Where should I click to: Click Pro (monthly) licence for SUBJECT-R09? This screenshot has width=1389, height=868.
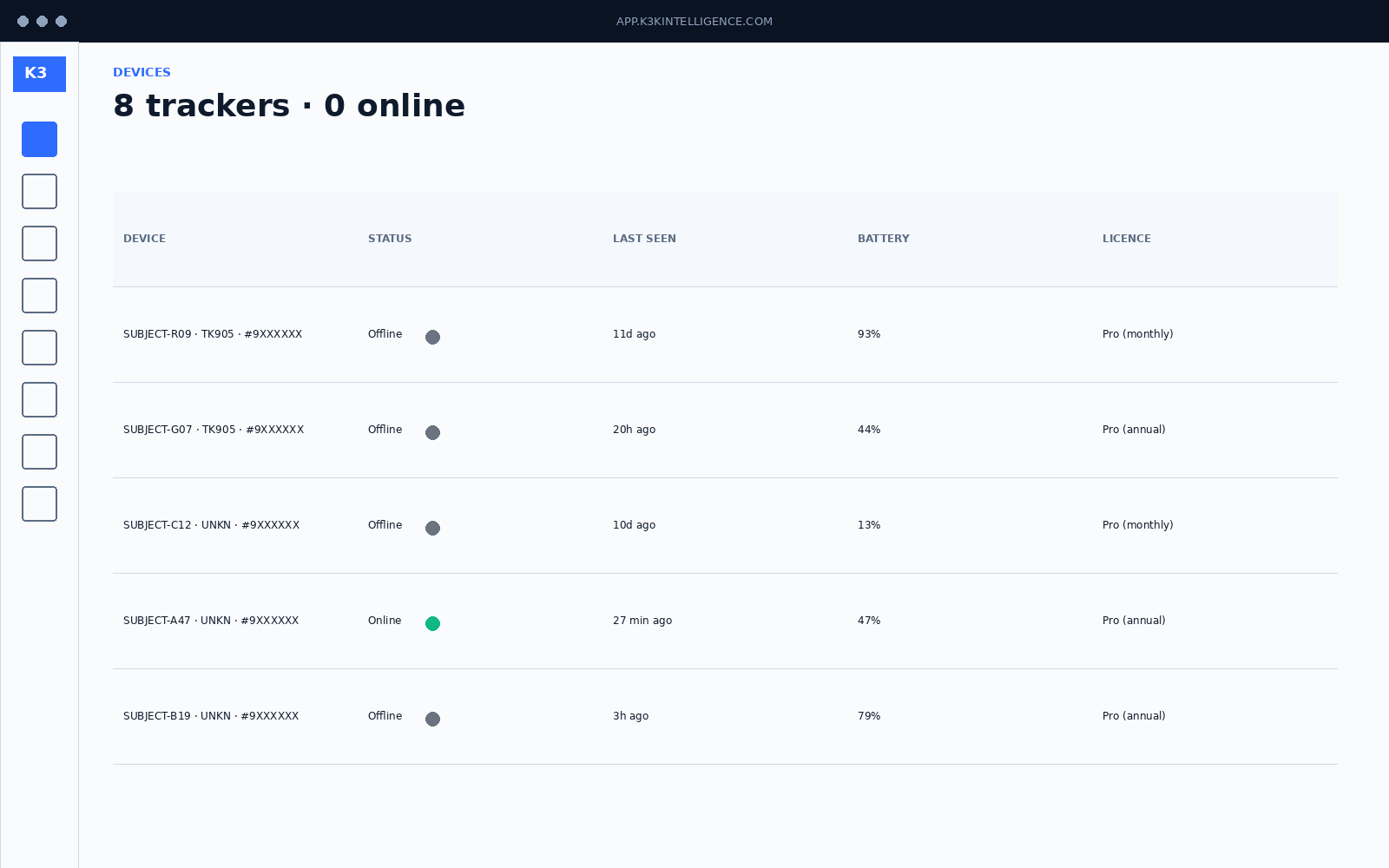tap(1137, 334)
